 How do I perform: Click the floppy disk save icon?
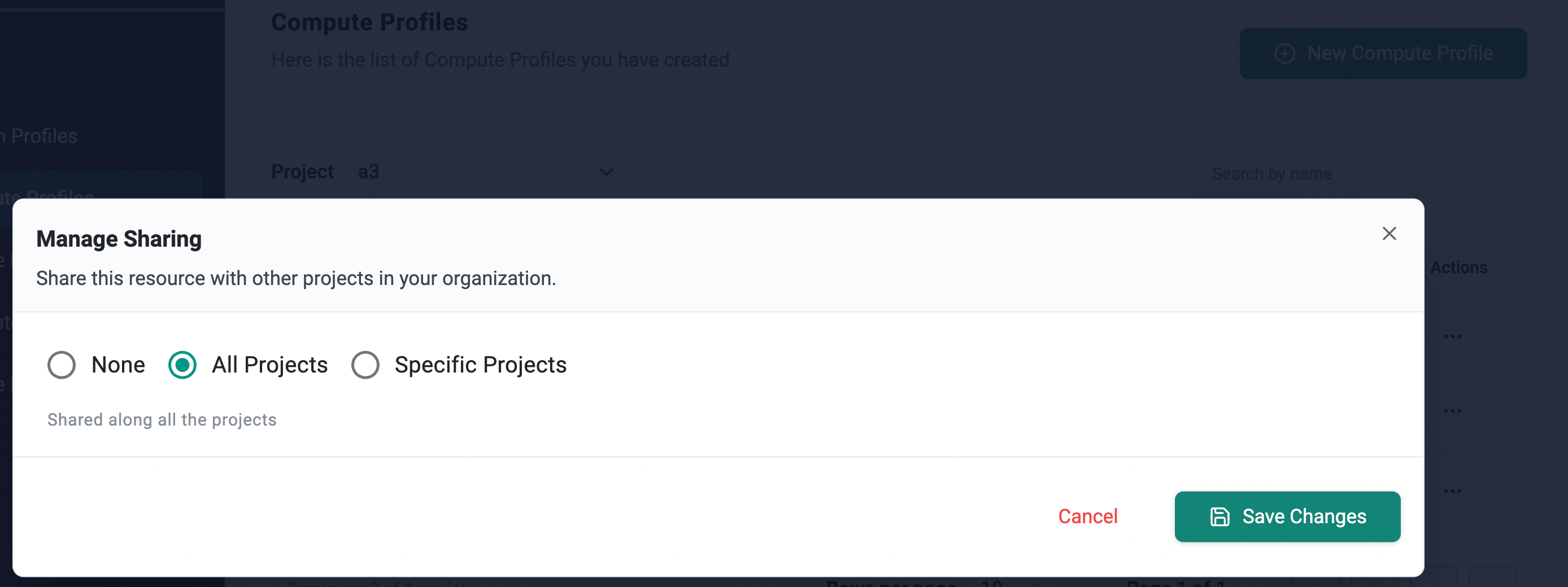[x=1219, y=516]
